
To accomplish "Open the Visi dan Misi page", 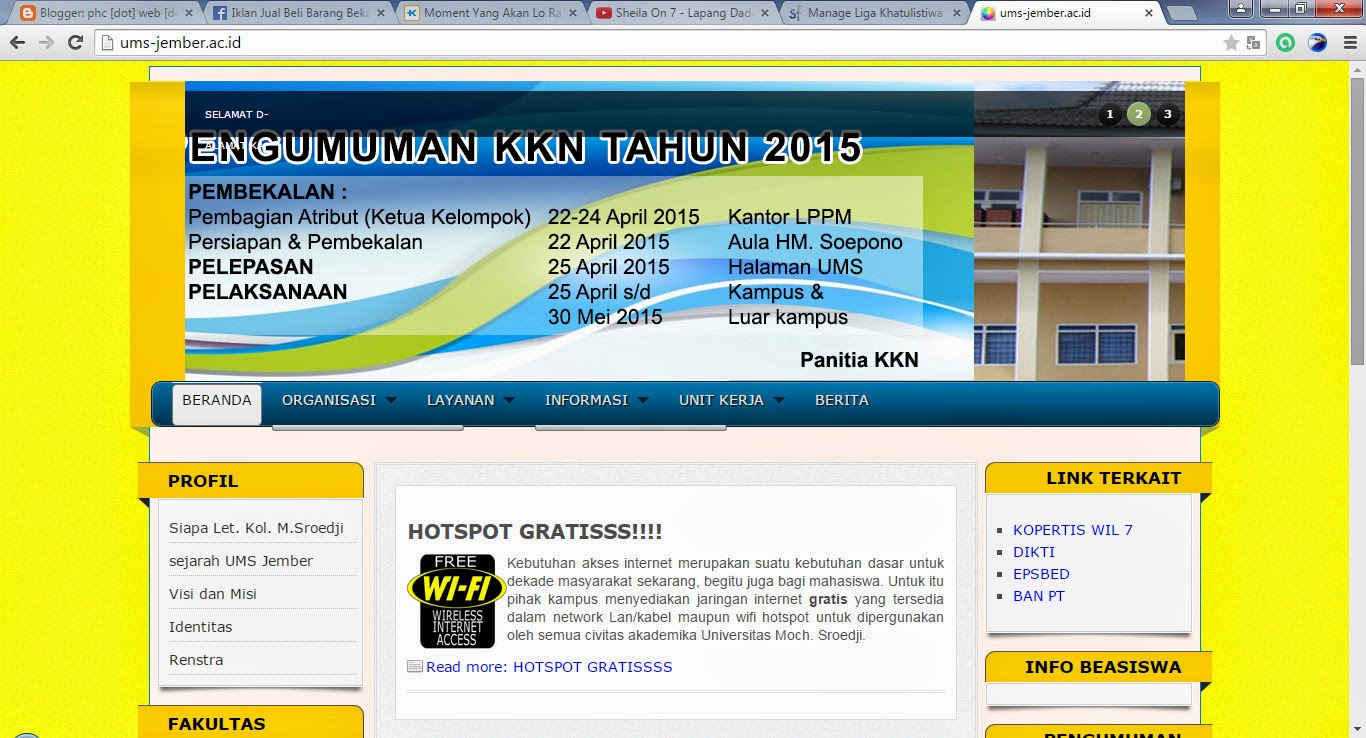I will (x=213, y=594).
